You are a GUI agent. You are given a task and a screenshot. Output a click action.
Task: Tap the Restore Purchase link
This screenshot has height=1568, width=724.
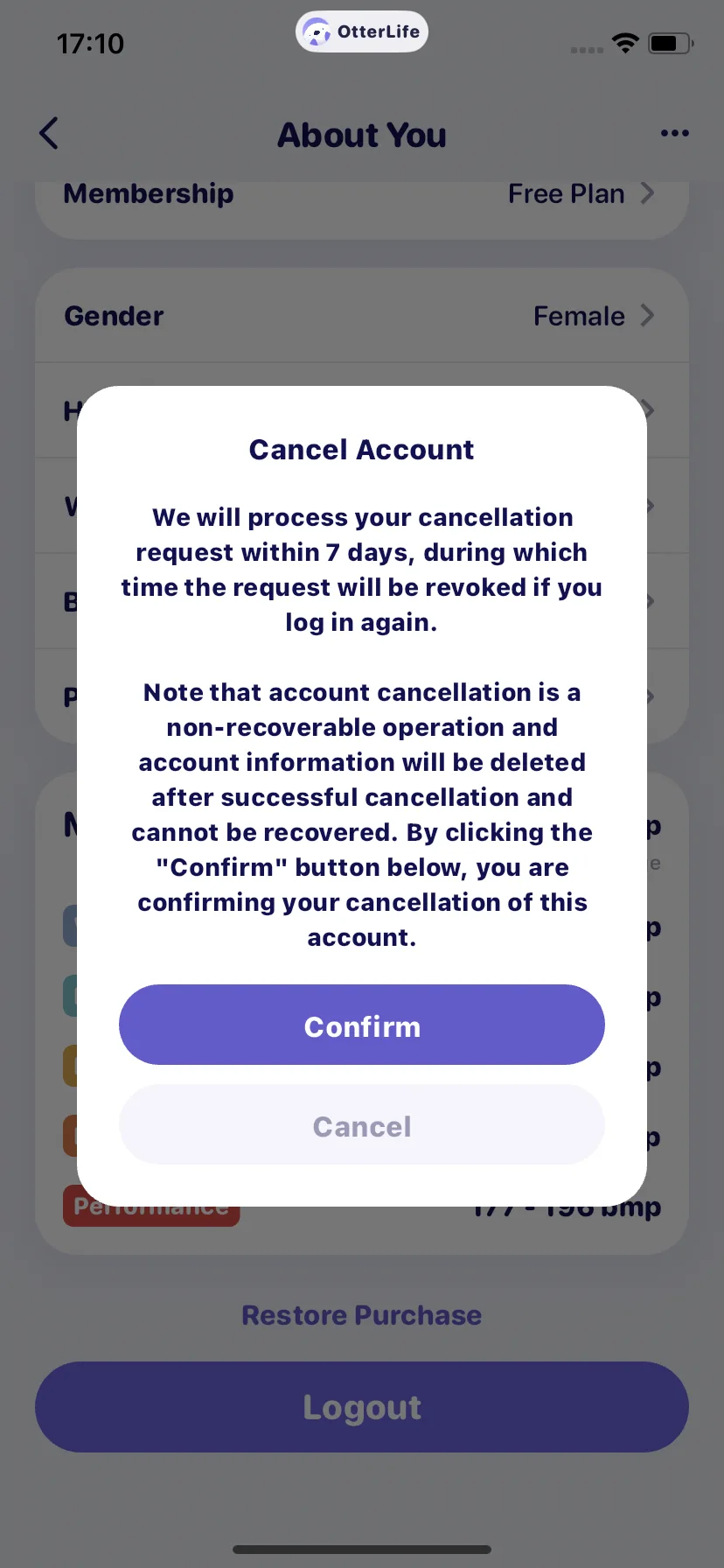pyautogui.click(x=362, y=1315)
